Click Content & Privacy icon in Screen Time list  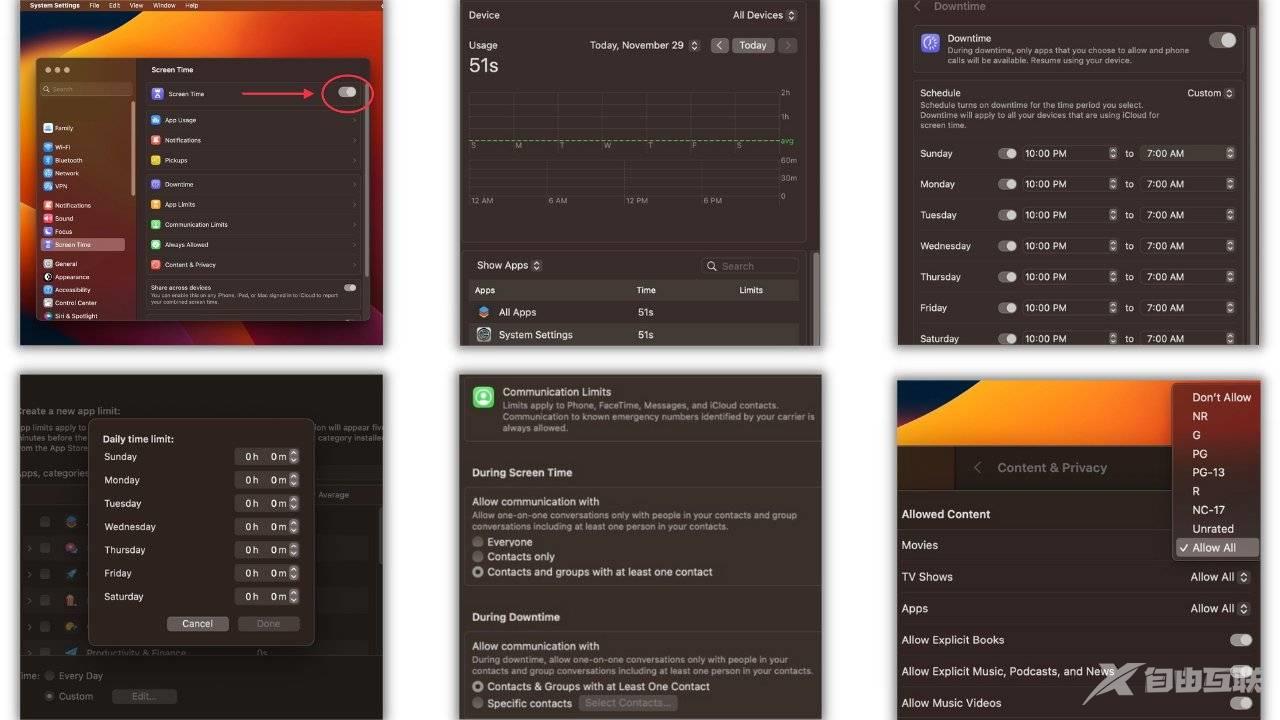coord(156,265)
